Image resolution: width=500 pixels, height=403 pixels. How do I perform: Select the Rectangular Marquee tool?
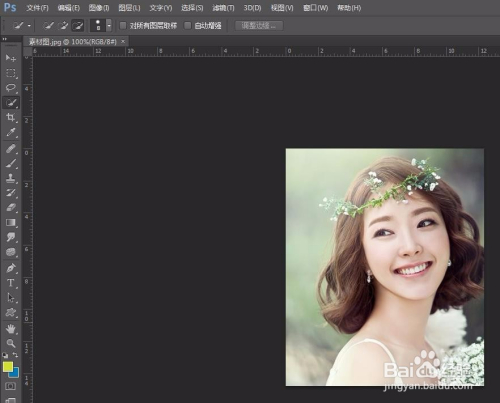[11, 73]
